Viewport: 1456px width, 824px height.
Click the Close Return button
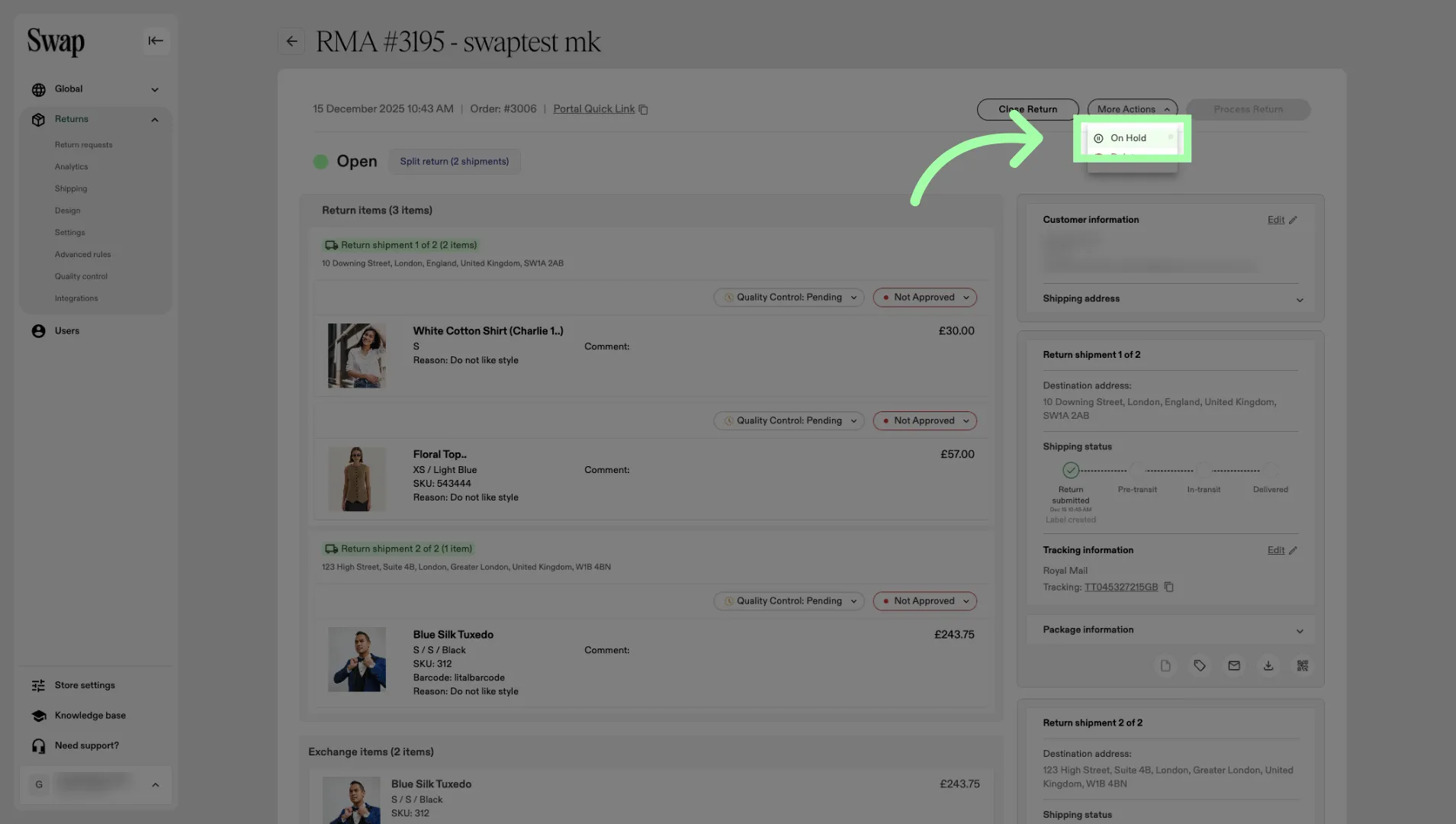pyautogui.click(x=1027, y=109)
